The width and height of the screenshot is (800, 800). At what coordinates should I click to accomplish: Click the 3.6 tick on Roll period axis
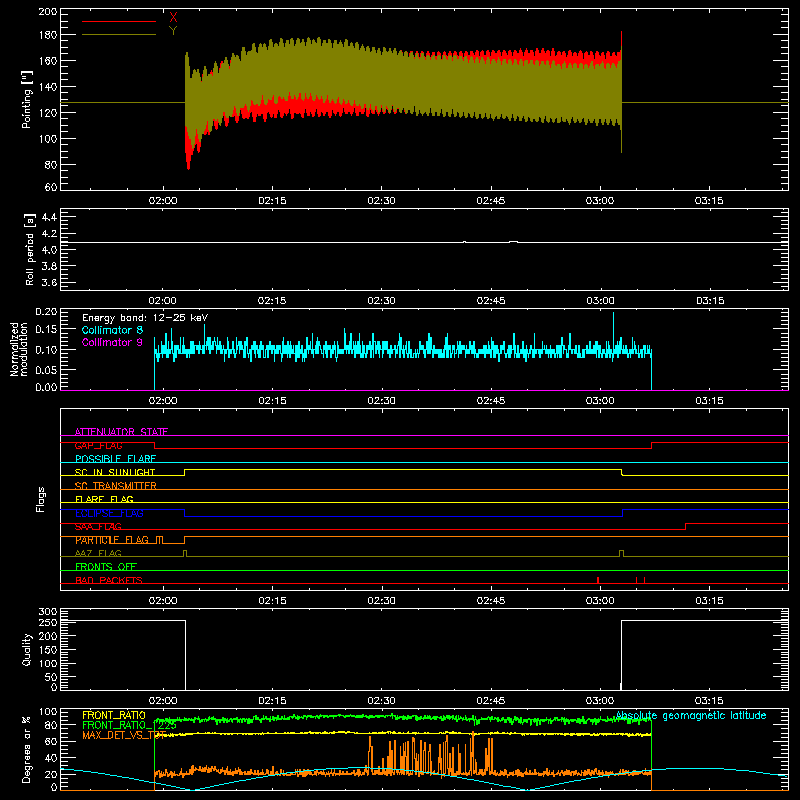(49, 282)
